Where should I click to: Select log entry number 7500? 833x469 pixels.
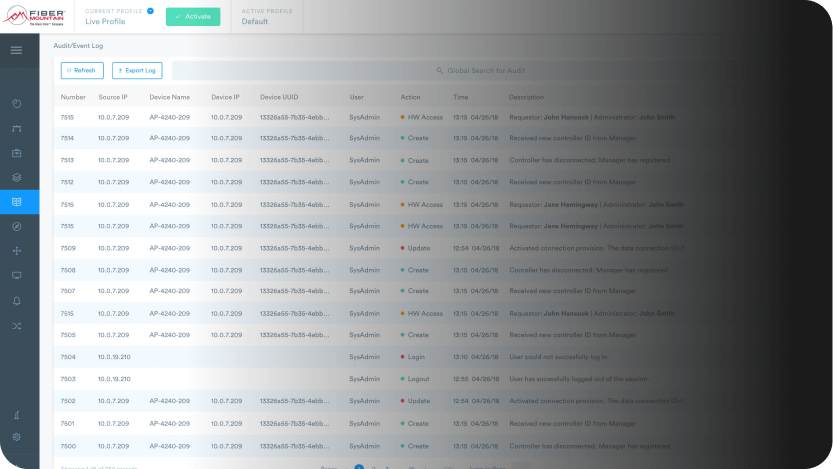pos(68,446)
